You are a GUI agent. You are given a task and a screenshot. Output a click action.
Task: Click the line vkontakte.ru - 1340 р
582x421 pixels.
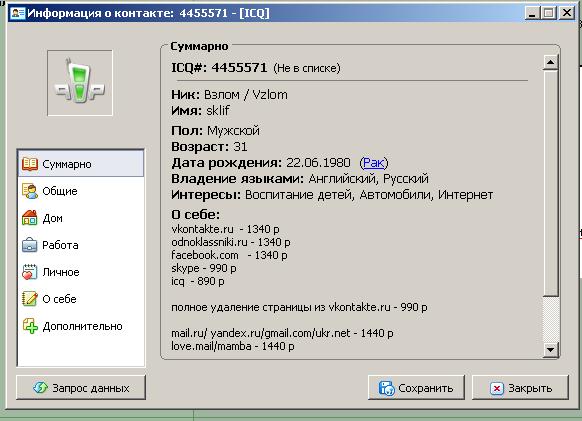tap(225, 229)
